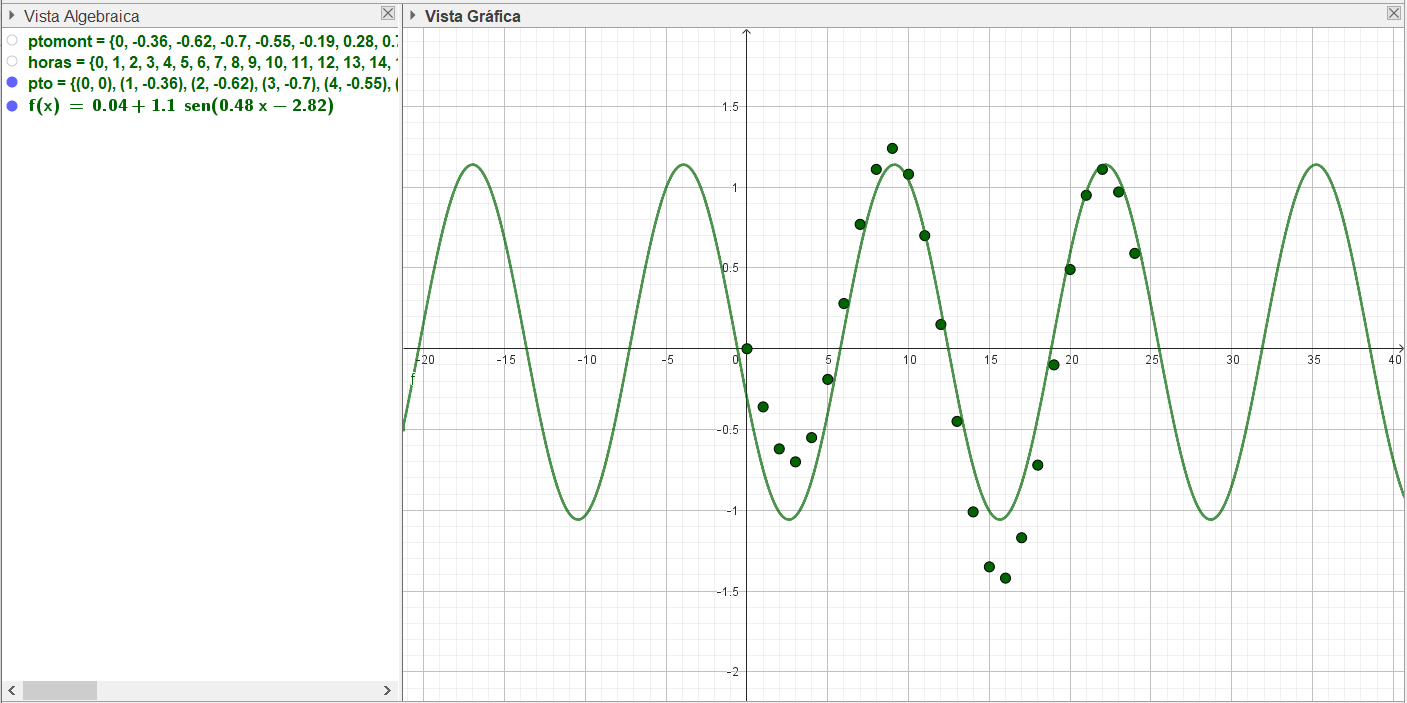Hide function f(x) using its visibility circle
The image size is (1407, 703).
(x=12, y=105)
